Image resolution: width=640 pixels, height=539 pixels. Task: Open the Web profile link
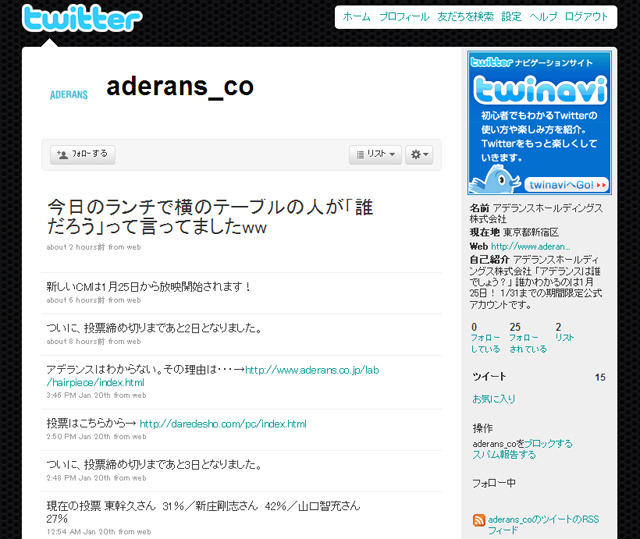(x=530, y=246)
